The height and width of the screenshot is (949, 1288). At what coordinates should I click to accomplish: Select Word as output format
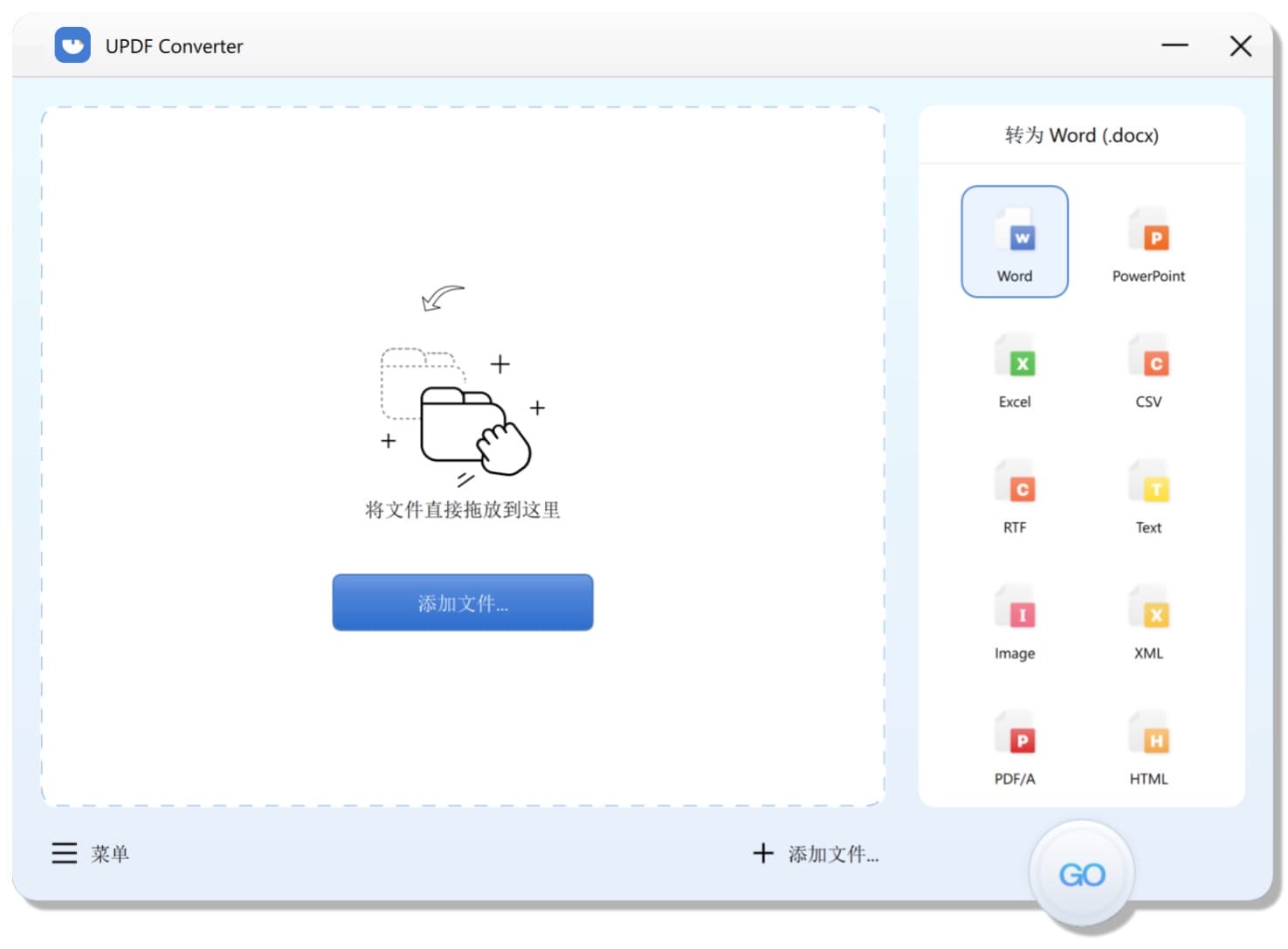point(1014,241)
